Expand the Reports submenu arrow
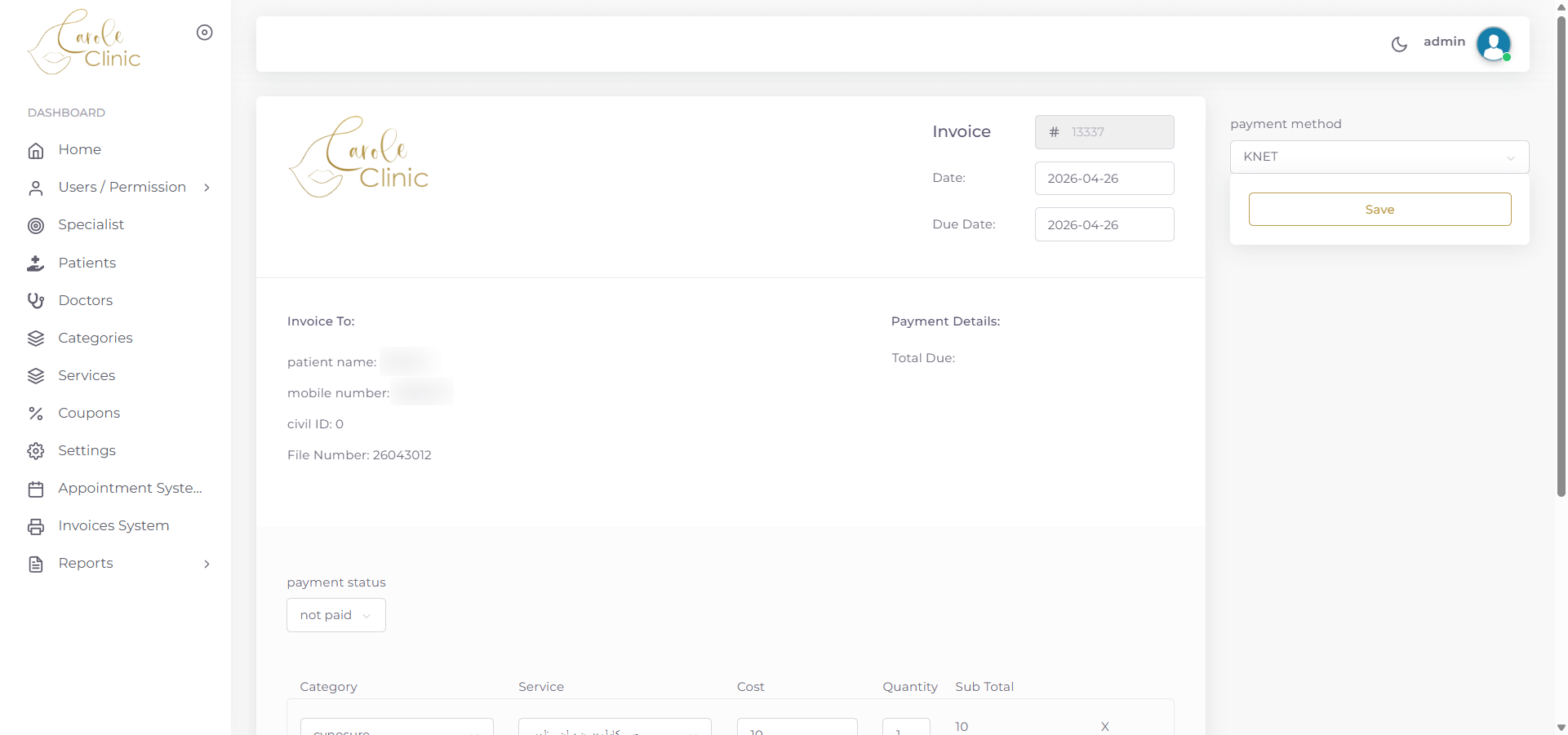This screenshot has height=735, width=1568. tap(207, 564)
